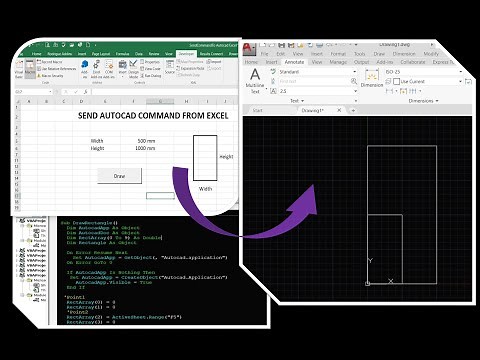Open Macro Security settings
This screenshot has height=360, width=480.
tap(50, 76)
